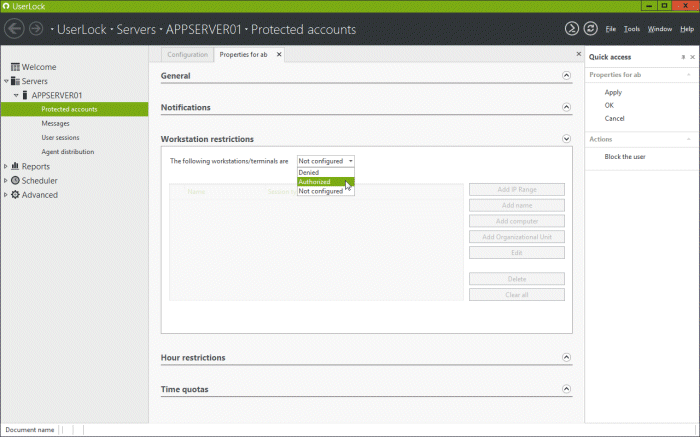
Task: Collapse the Workstation restrictions section
Action: (x=566, y=139)
